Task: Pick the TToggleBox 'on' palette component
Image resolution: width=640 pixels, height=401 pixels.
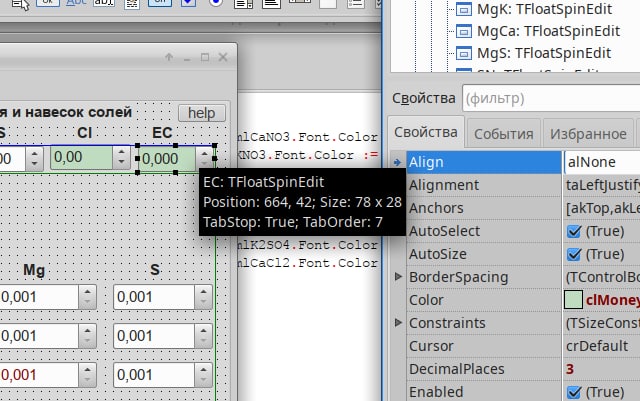Action: (160, 3)
